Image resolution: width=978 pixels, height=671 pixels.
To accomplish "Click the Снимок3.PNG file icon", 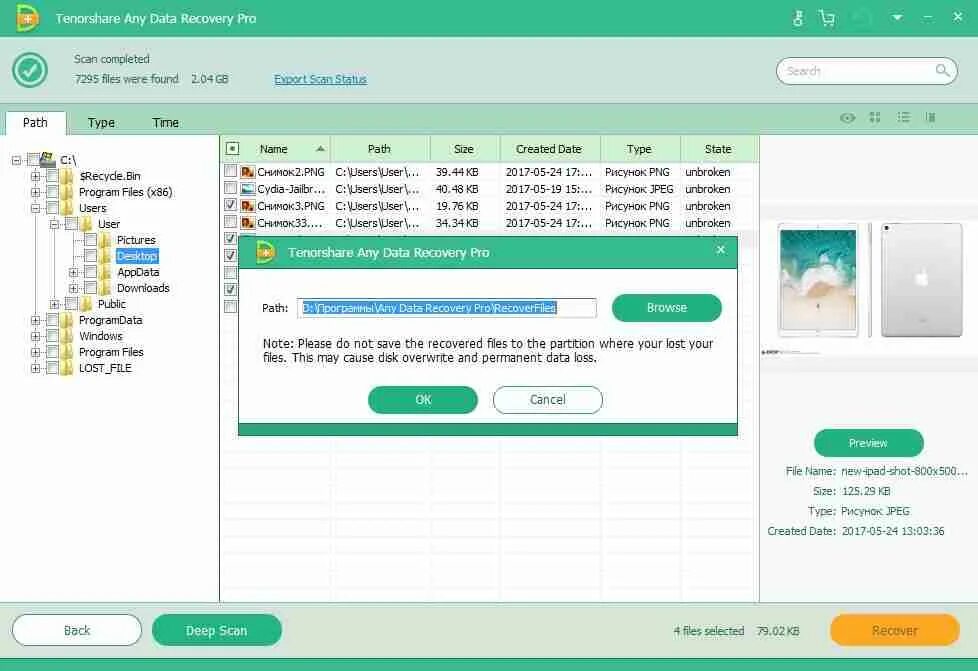I will pyautogui.click(x=248, y=206).
